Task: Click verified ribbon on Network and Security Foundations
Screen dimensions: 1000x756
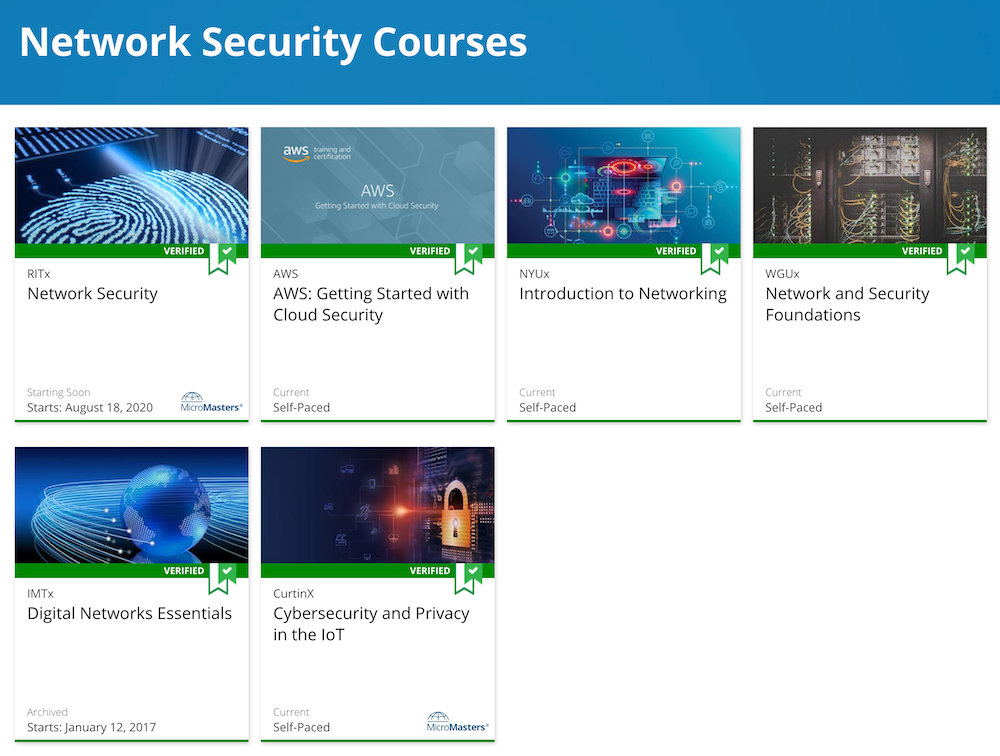Action: tap(961, 258)
